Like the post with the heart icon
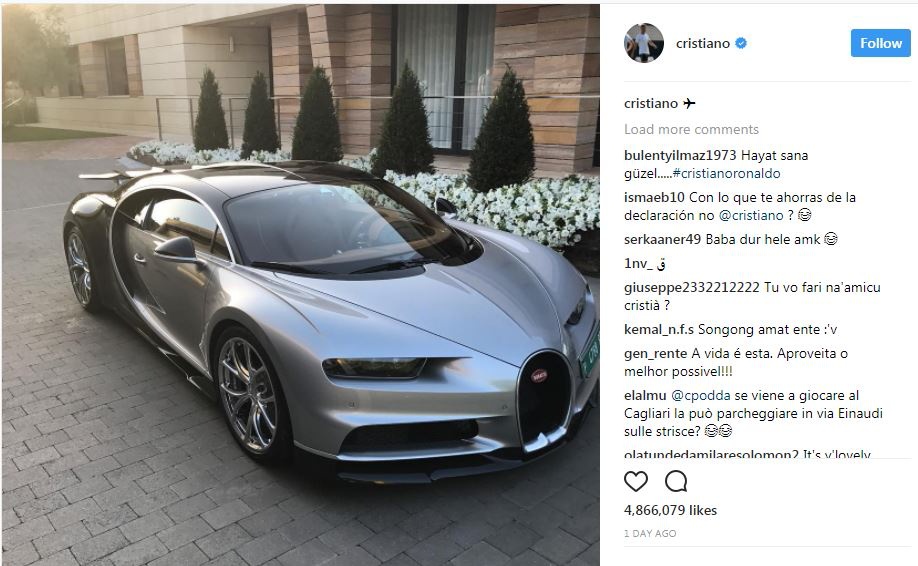The height and width of the screenshot is (566, 918). point(636,481)
